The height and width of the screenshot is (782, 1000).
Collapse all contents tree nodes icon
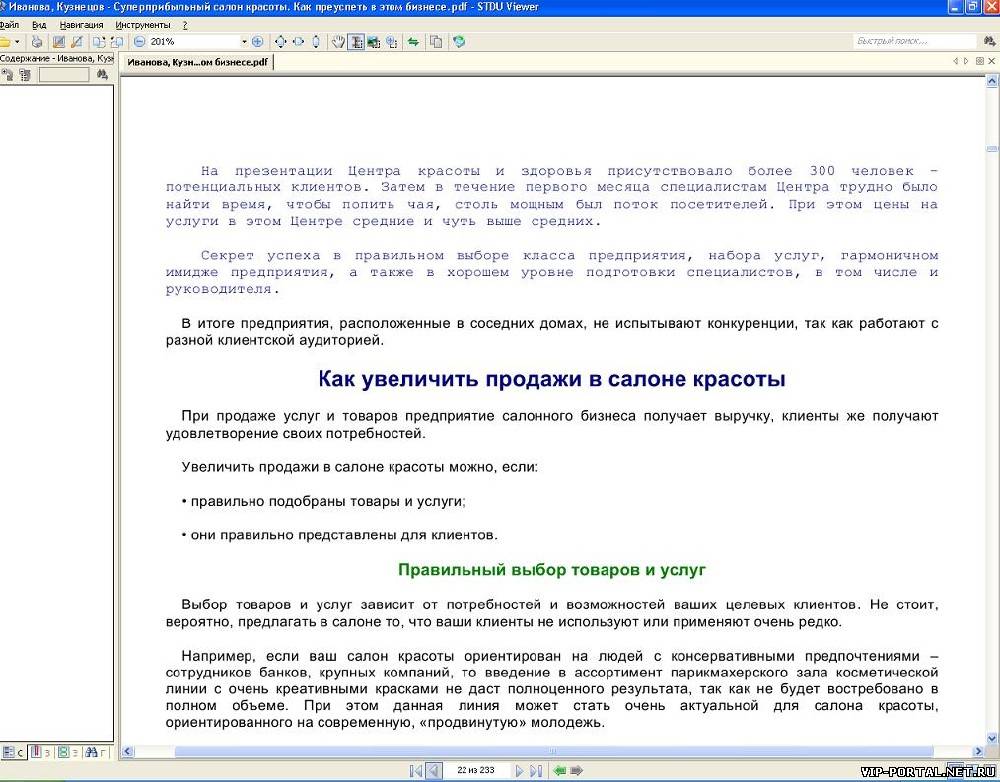[24, 75]
